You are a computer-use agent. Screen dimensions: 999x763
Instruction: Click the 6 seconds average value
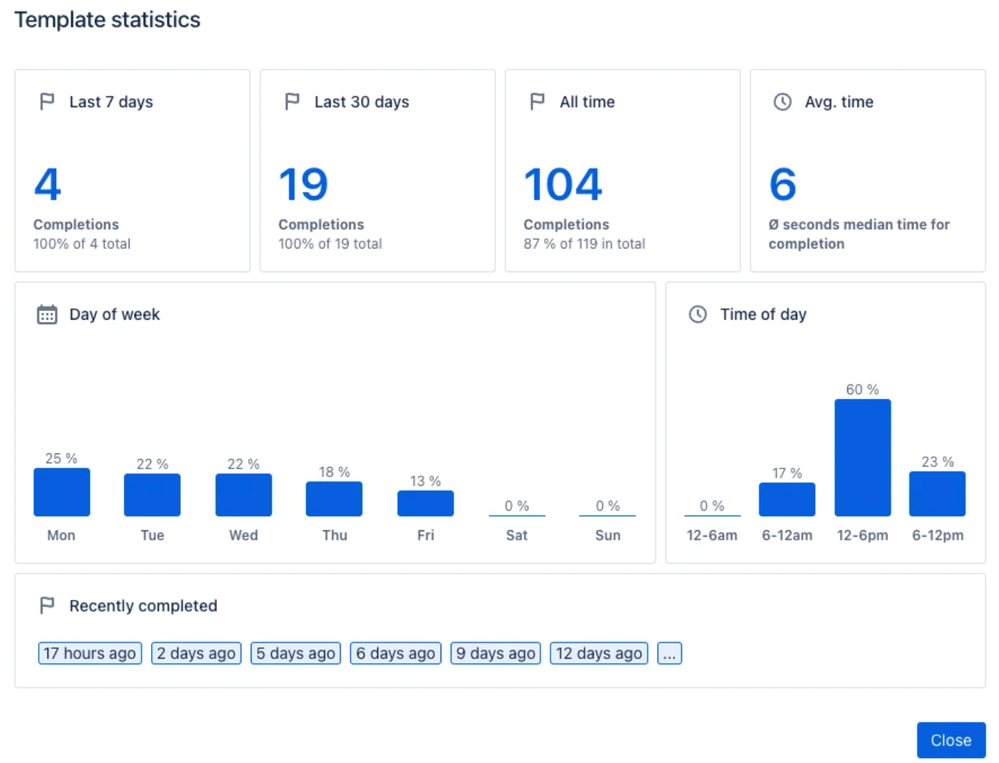pos(783,185)
